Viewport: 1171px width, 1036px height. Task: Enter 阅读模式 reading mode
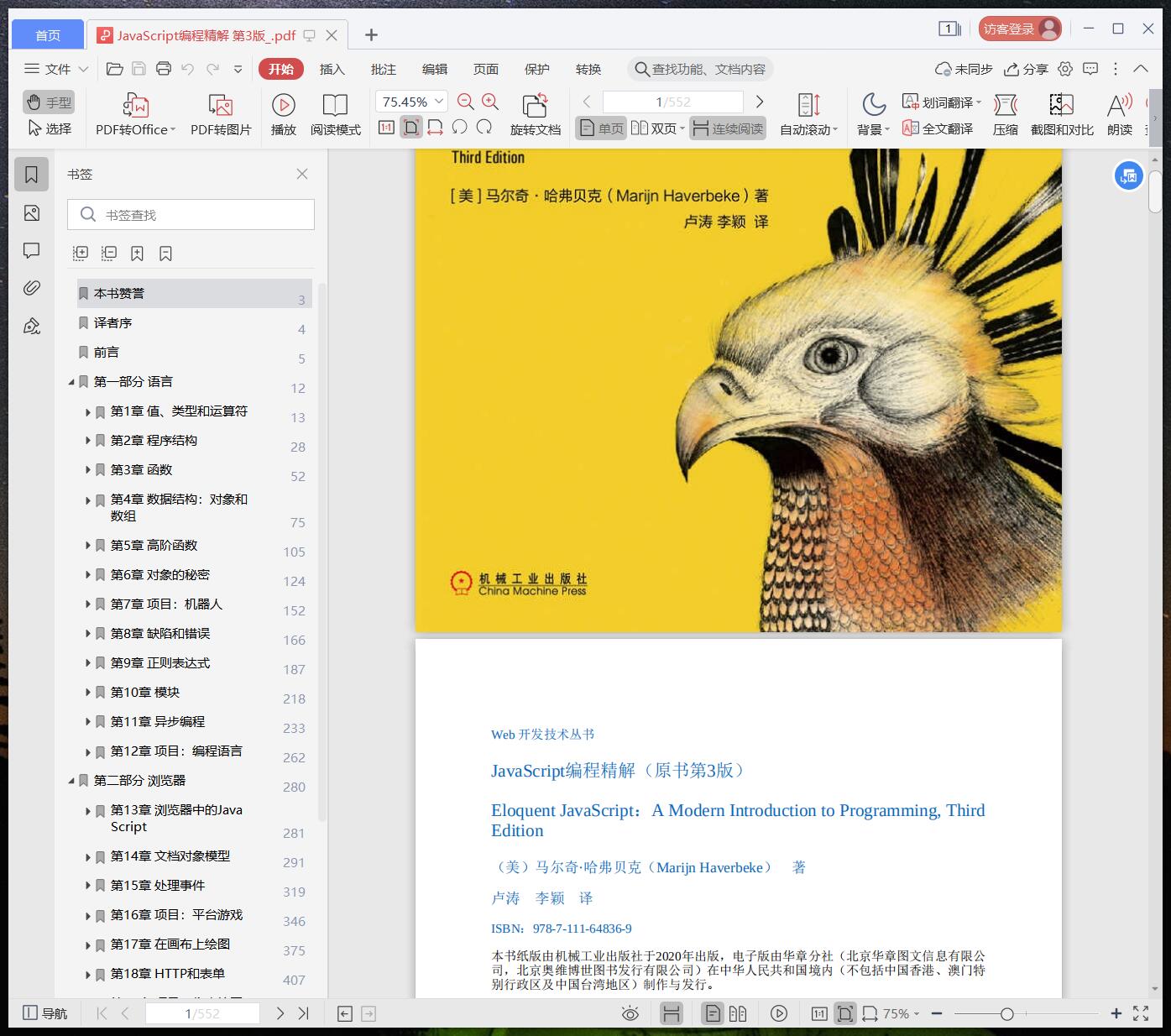click(x=335, y=114)
